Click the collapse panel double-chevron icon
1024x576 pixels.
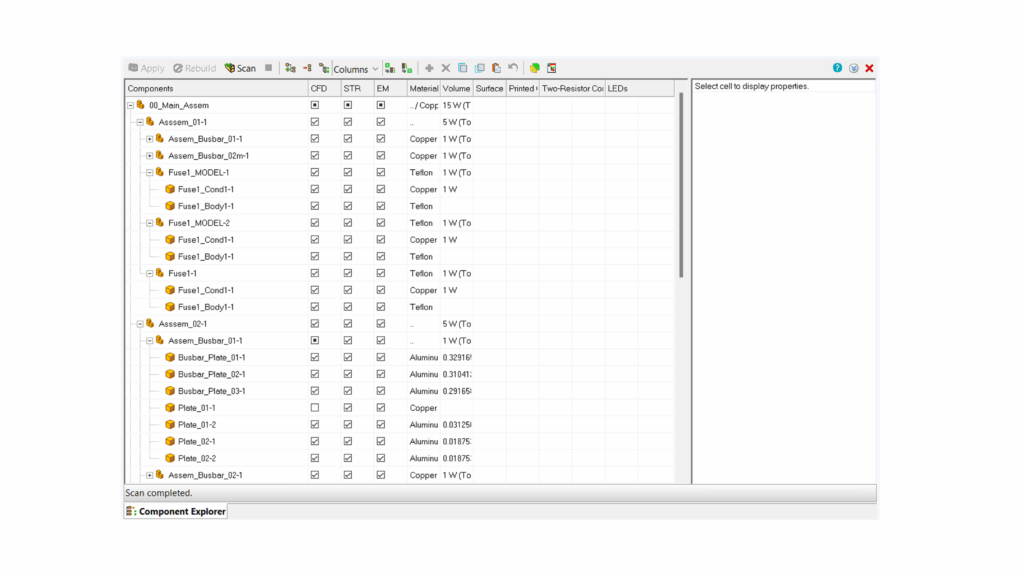(x=853, y=68)
